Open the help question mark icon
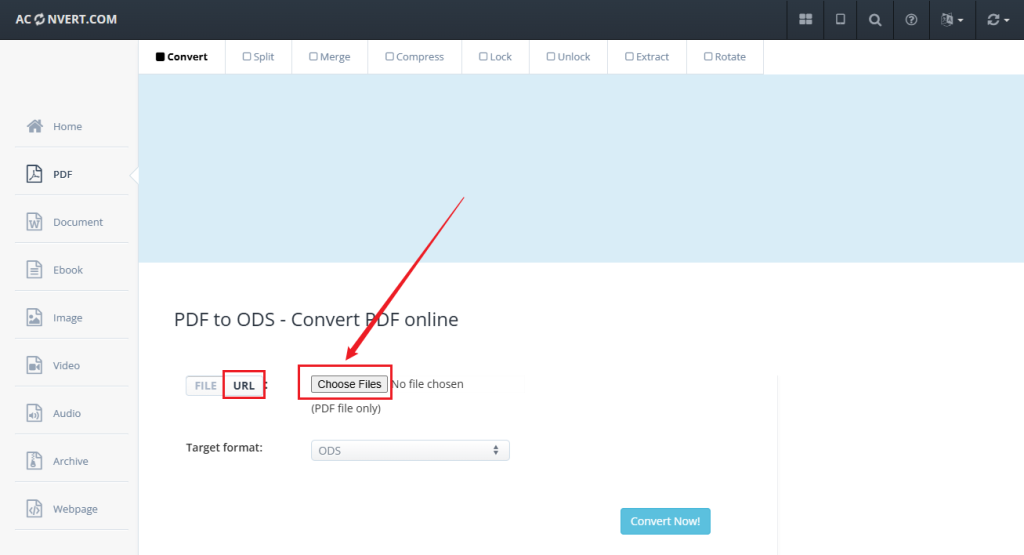The image size is (1024, 555). [x=911, y=20]
